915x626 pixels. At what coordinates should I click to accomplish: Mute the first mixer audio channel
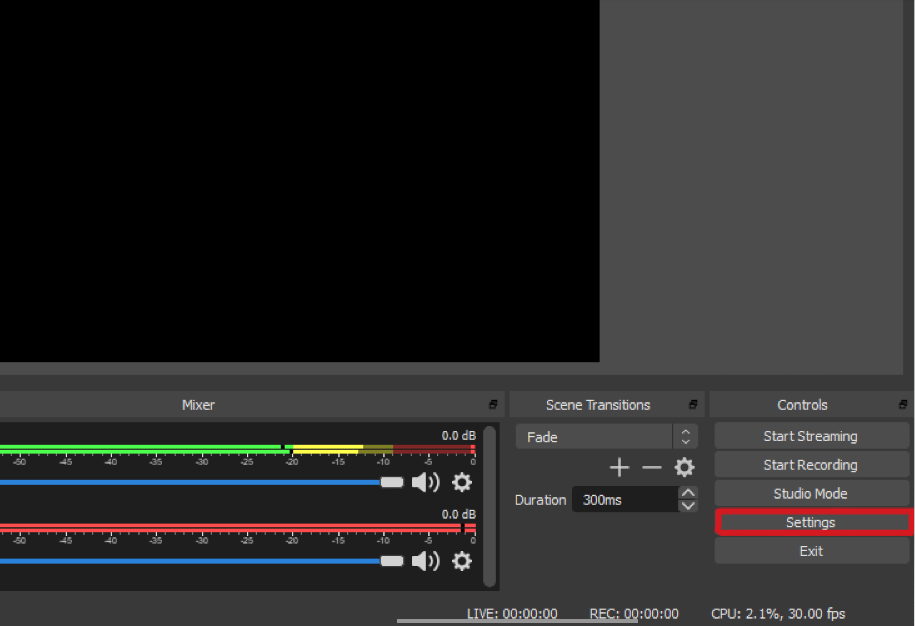(425, 482)
